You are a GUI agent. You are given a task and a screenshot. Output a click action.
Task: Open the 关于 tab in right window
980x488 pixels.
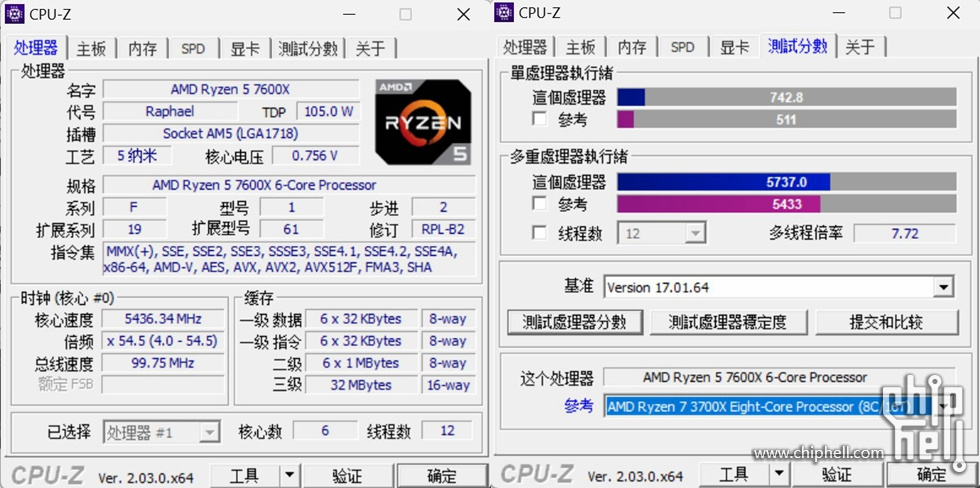861,47
